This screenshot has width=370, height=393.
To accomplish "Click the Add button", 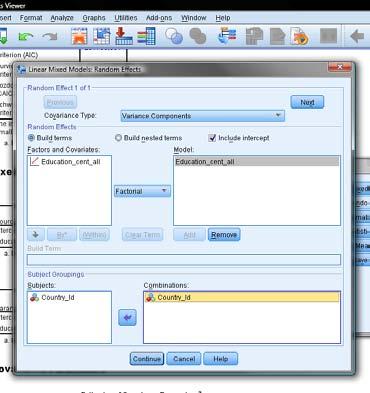I will (189, 235).
